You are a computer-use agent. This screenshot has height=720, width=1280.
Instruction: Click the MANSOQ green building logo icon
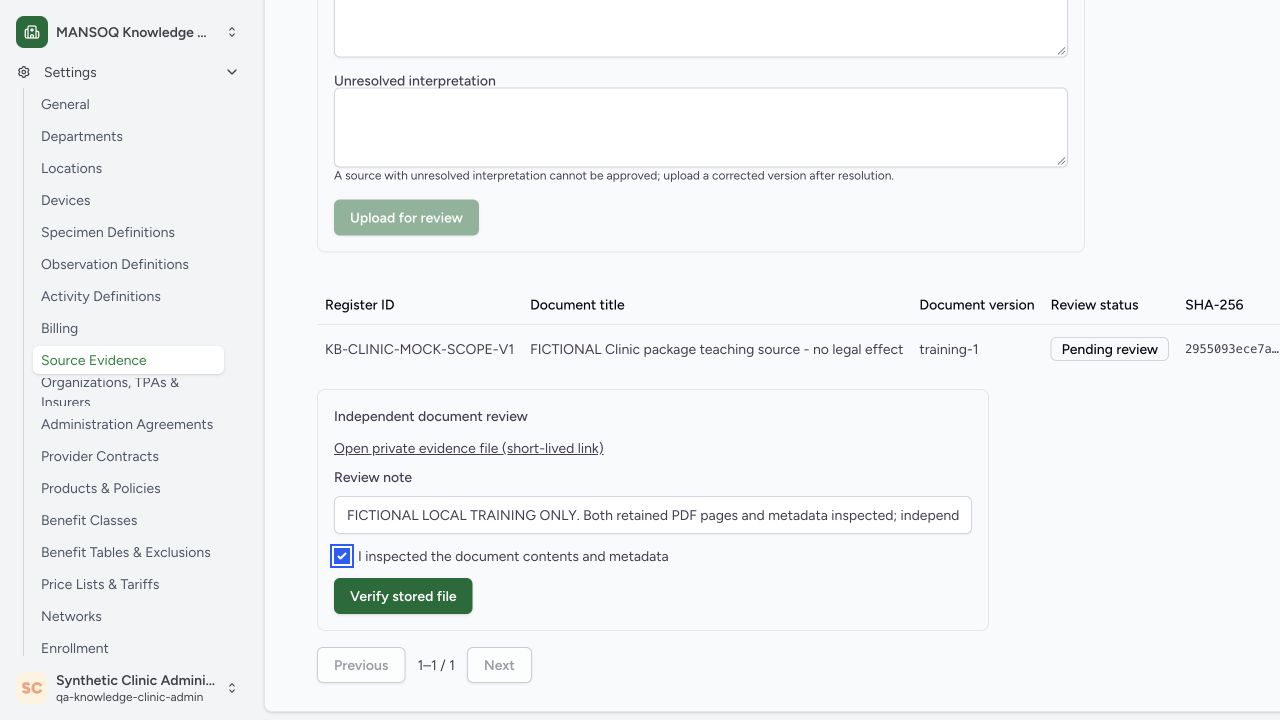32,32
